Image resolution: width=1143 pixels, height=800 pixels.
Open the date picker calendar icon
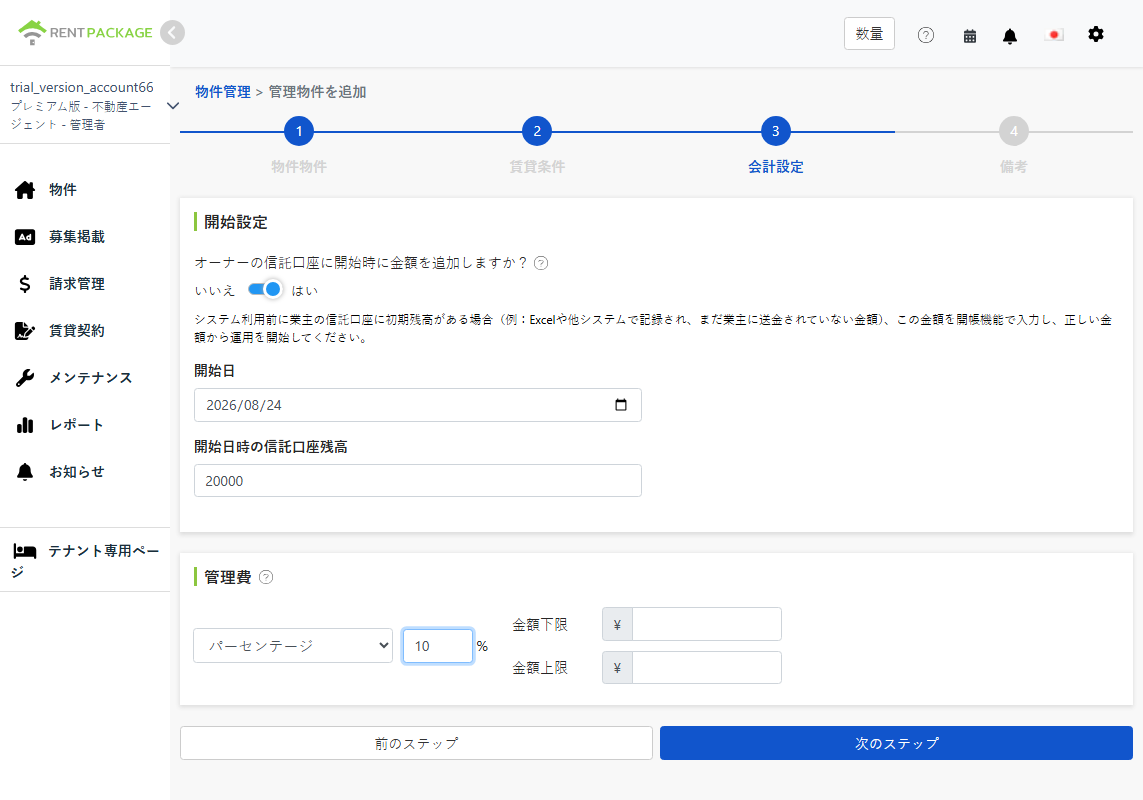621,405
